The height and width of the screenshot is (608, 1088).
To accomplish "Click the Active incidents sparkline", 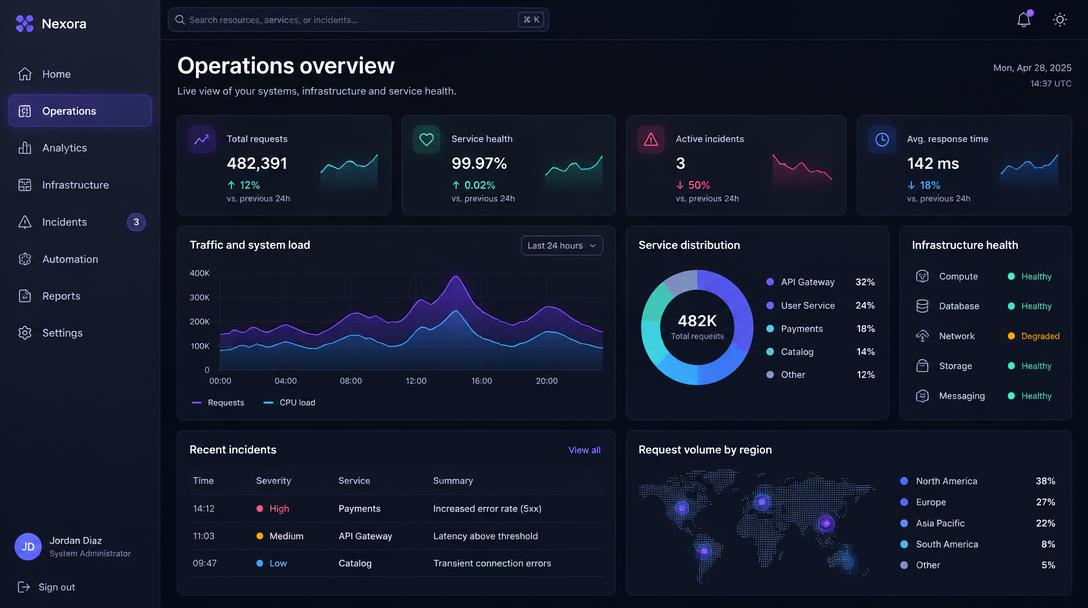I will pyautogui.click(x=802, y=168).
